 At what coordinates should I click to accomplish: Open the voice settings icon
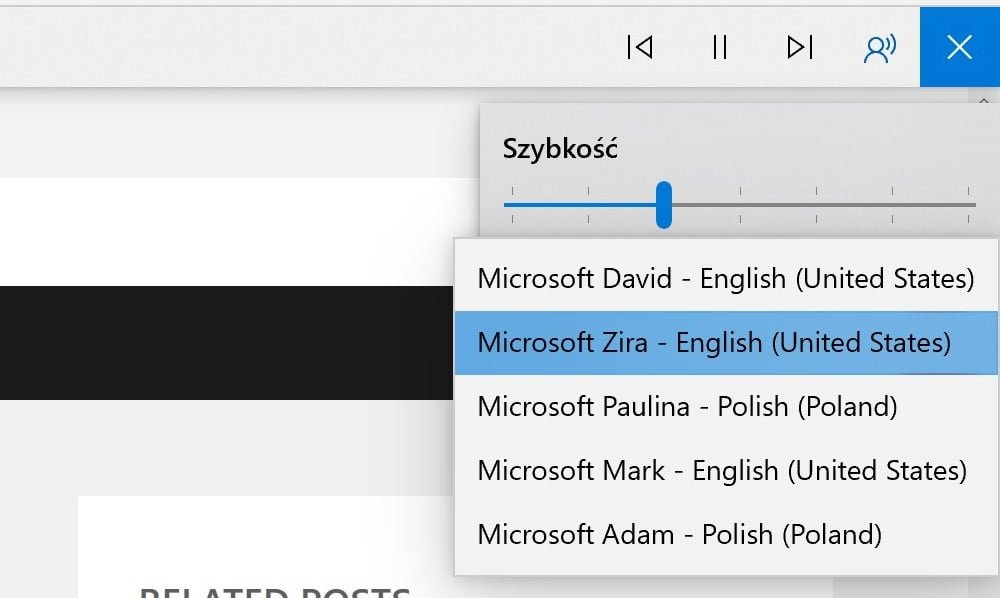(x=880, y=48)
